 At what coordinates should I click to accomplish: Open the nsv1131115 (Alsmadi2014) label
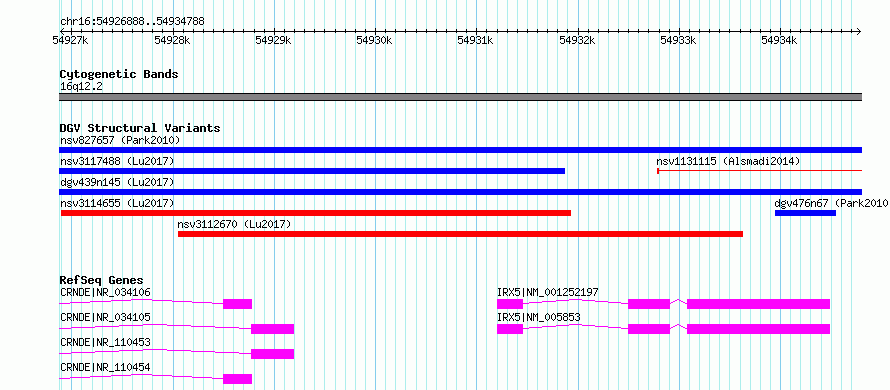coord(728,161)
